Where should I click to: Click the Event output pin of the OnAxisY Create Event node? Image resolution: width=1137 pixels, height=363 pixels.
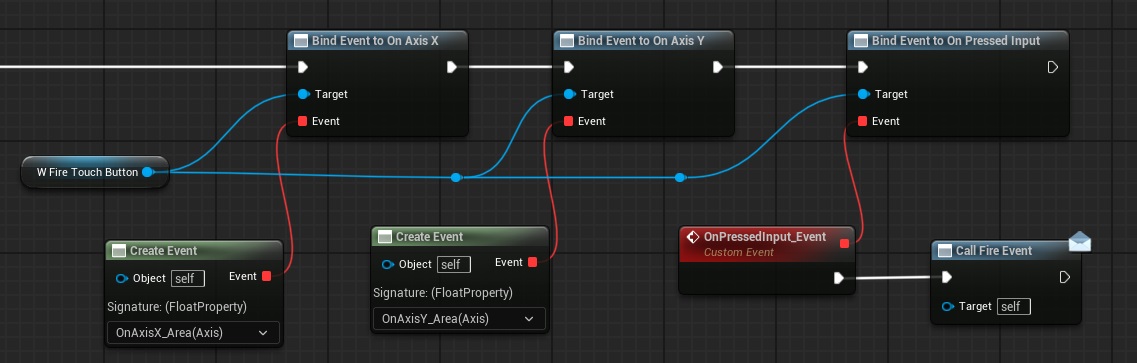[x=533, y=262]
